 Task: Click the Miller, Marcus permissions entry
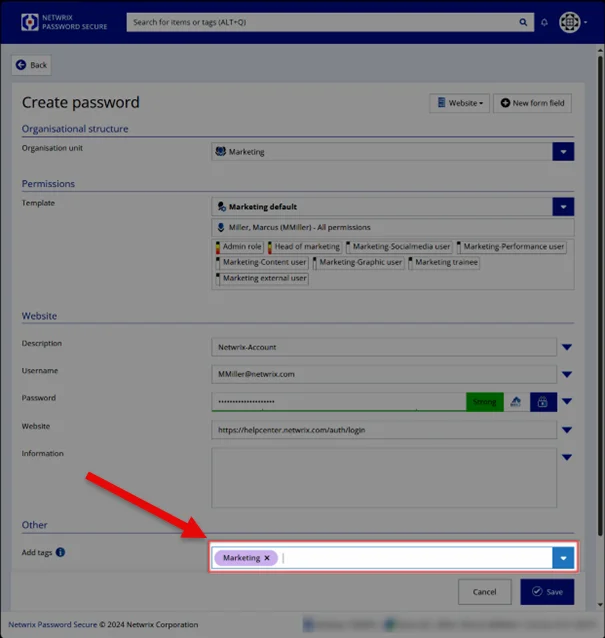[393, 227]
